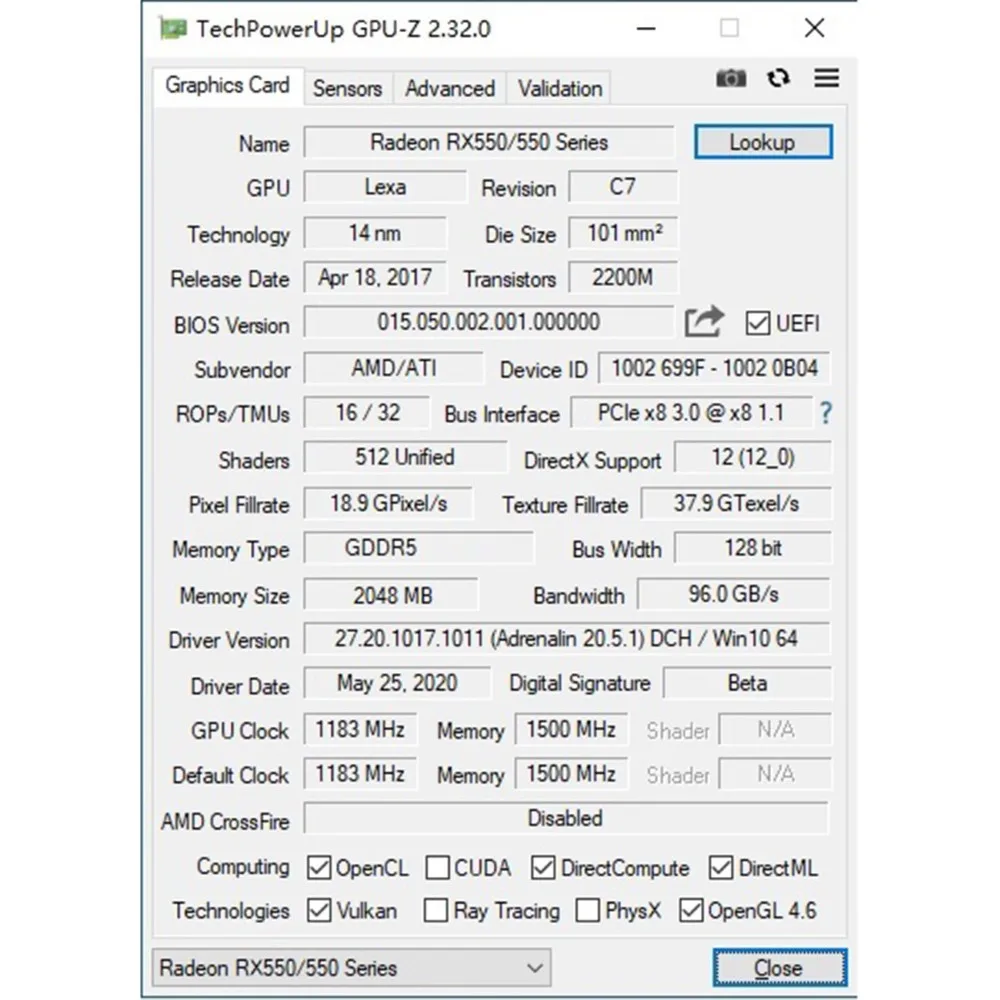The width and height of the screenshot is (1000, 1000).
Task: Click the Shaders value 512 Unified
Action: tap(405, 457)
